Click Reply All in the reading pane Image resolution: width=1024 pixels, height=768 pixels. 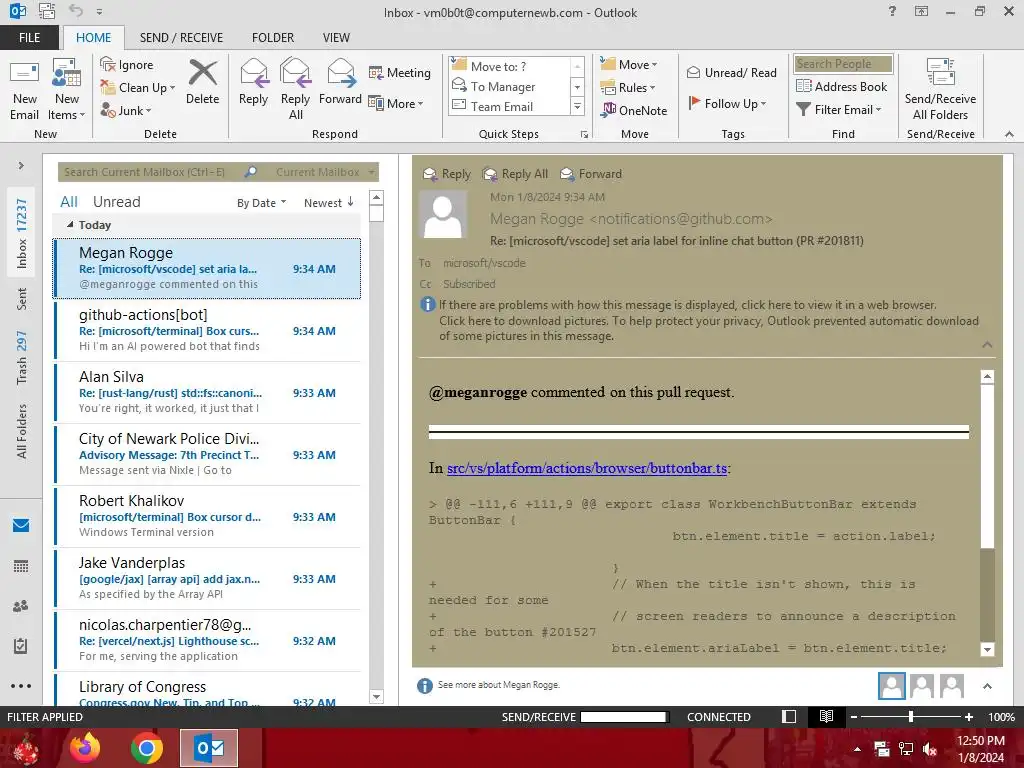(x=515, y=174)
